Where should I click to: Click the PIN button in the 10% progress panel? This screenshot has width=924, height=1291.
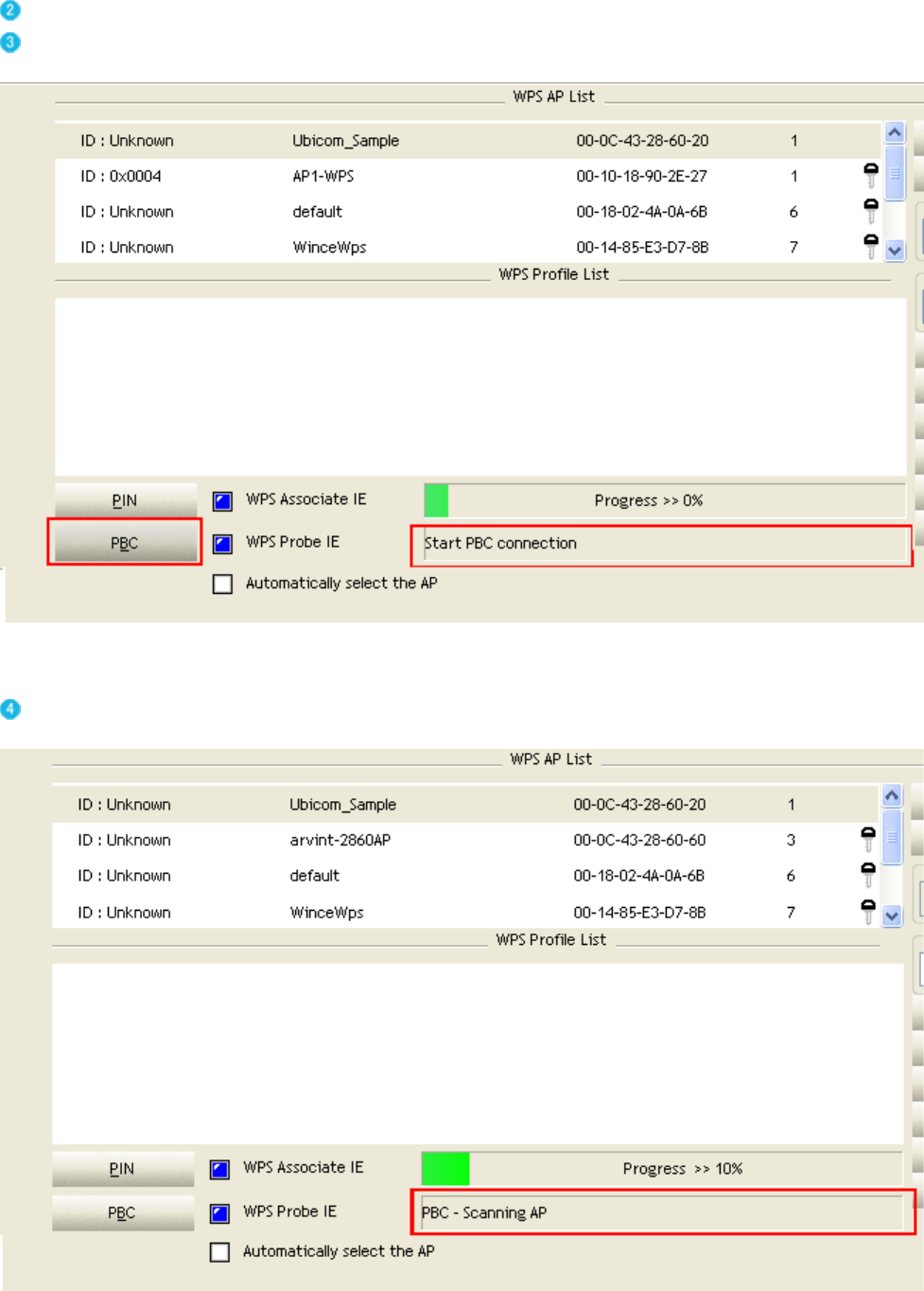pyautogui.click(x=122, y=1169)
